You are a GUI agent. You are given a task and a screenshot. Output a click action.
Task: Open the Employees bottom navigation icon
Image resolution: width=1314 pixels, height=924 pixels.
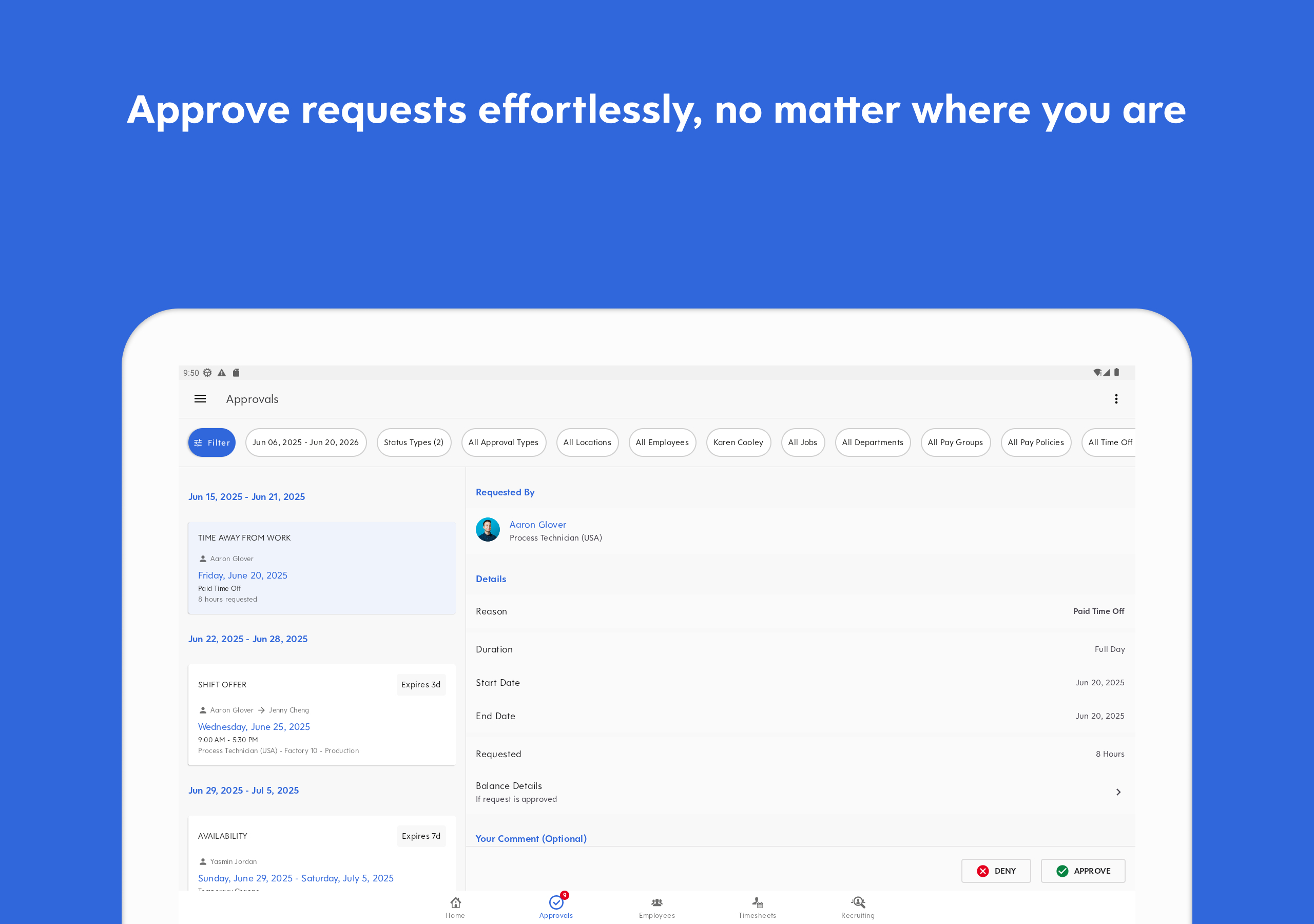(656, 907)
